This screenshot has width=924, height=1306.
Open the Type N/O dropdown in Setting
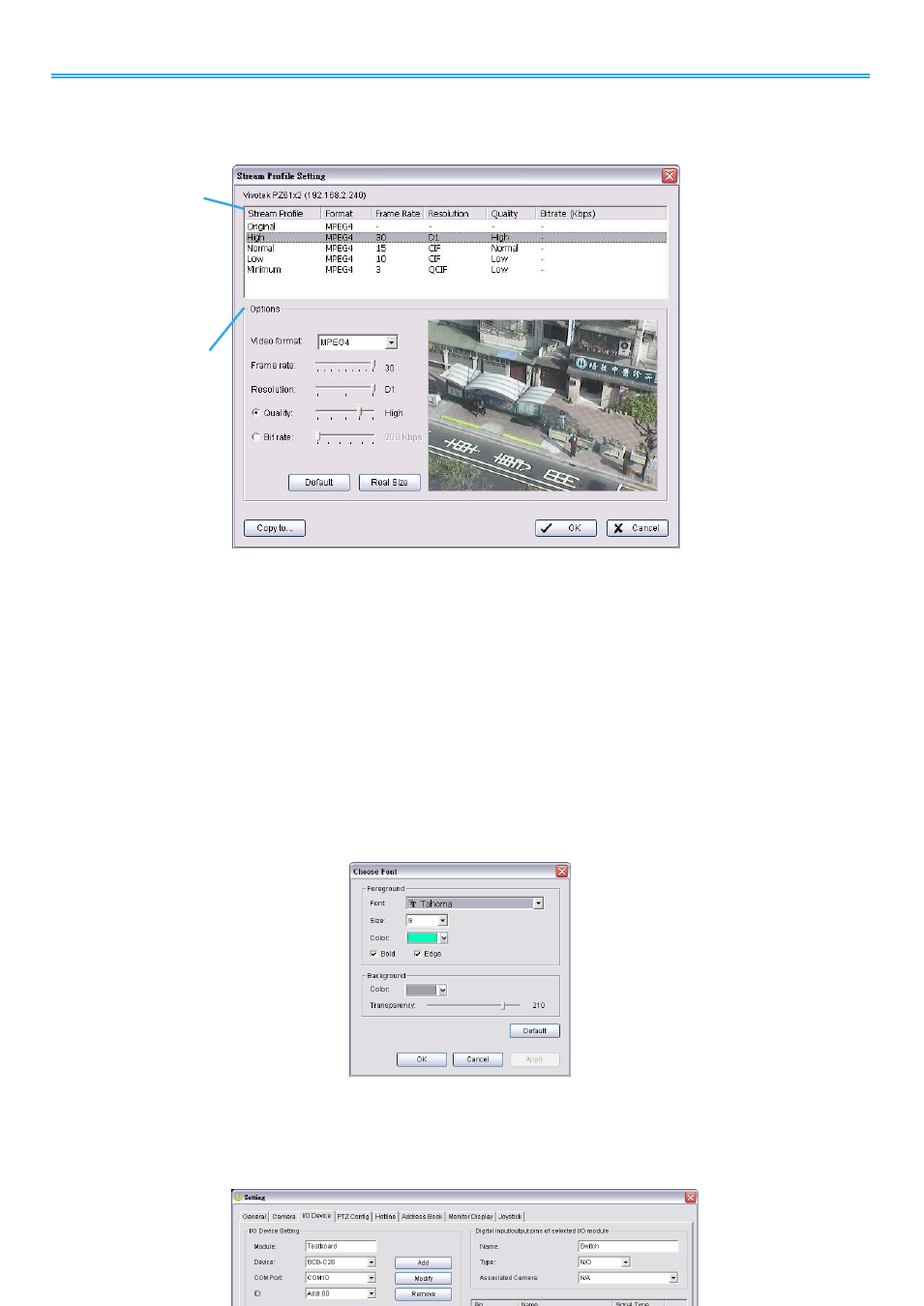pos(625,1262)
